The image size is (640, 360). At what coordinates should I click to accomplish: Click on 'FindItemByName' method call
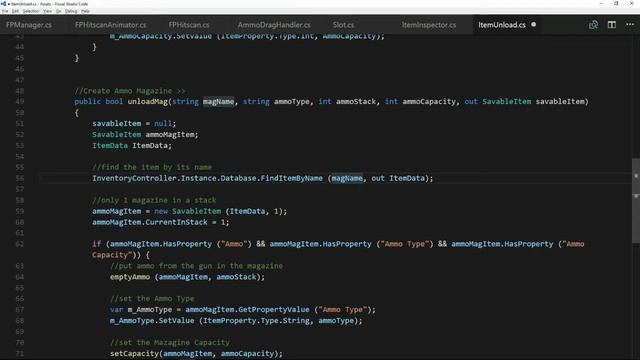[x=291, y=178]
